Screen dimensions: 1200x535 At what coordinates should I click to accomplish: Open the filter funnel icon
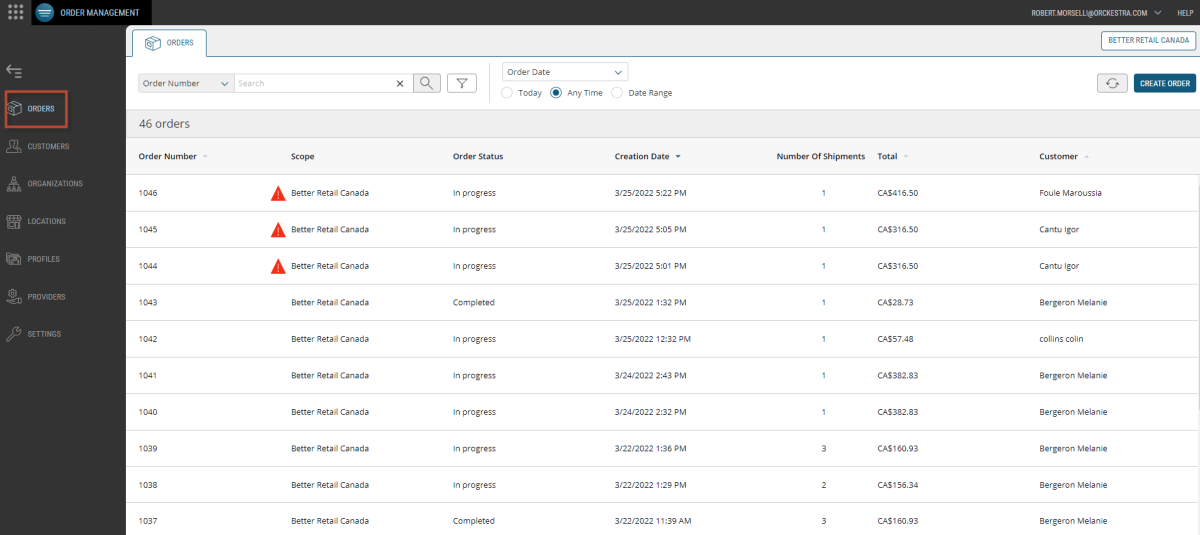coord(461,83)
